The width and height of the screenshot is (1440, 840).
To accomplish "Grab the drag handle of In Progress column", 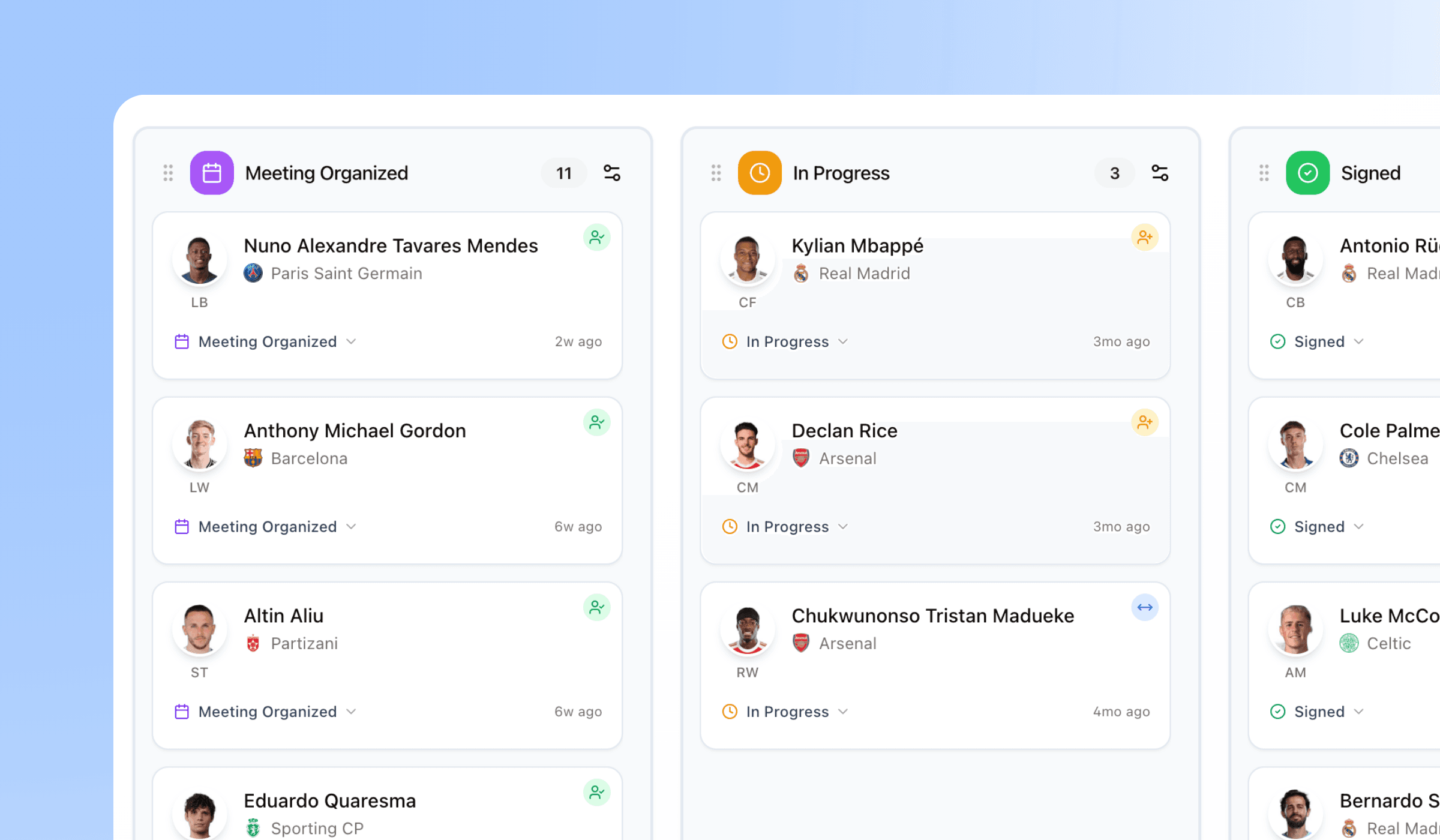I will click(716, 173).
